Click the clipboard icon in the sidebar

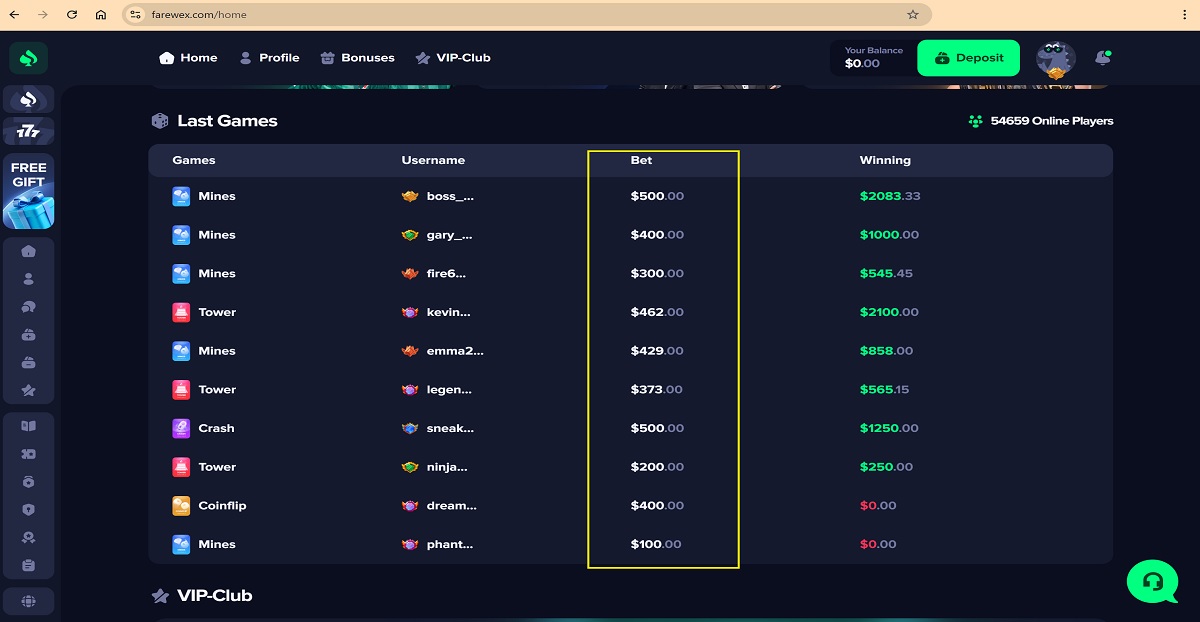pos(29,566)
